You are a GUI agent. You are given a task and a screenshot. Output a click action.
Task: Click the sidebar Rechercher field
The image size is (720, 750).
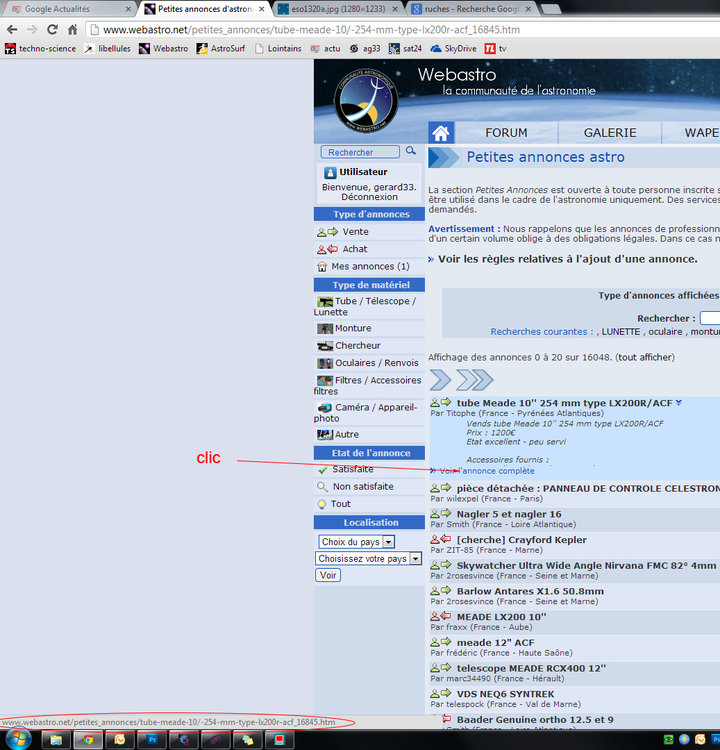[x=360, y=152]
